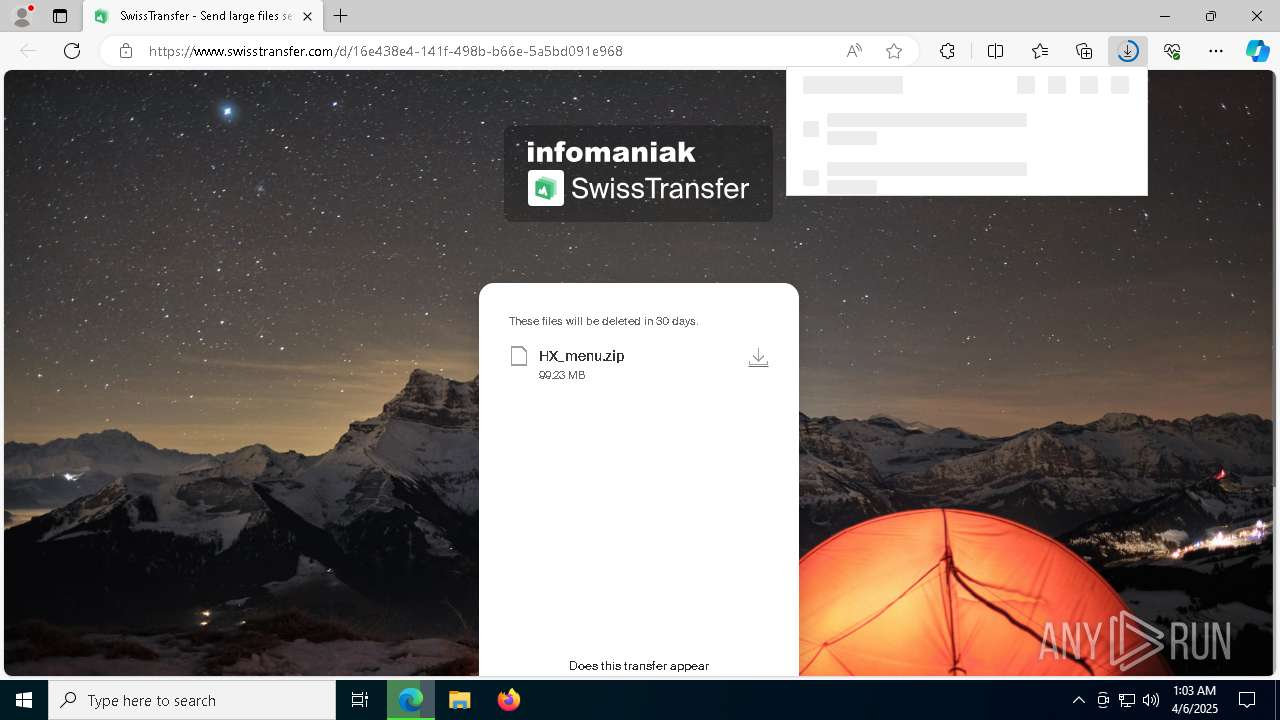
Task: Launch Firefox from taskbar
Action: (508, 700)
